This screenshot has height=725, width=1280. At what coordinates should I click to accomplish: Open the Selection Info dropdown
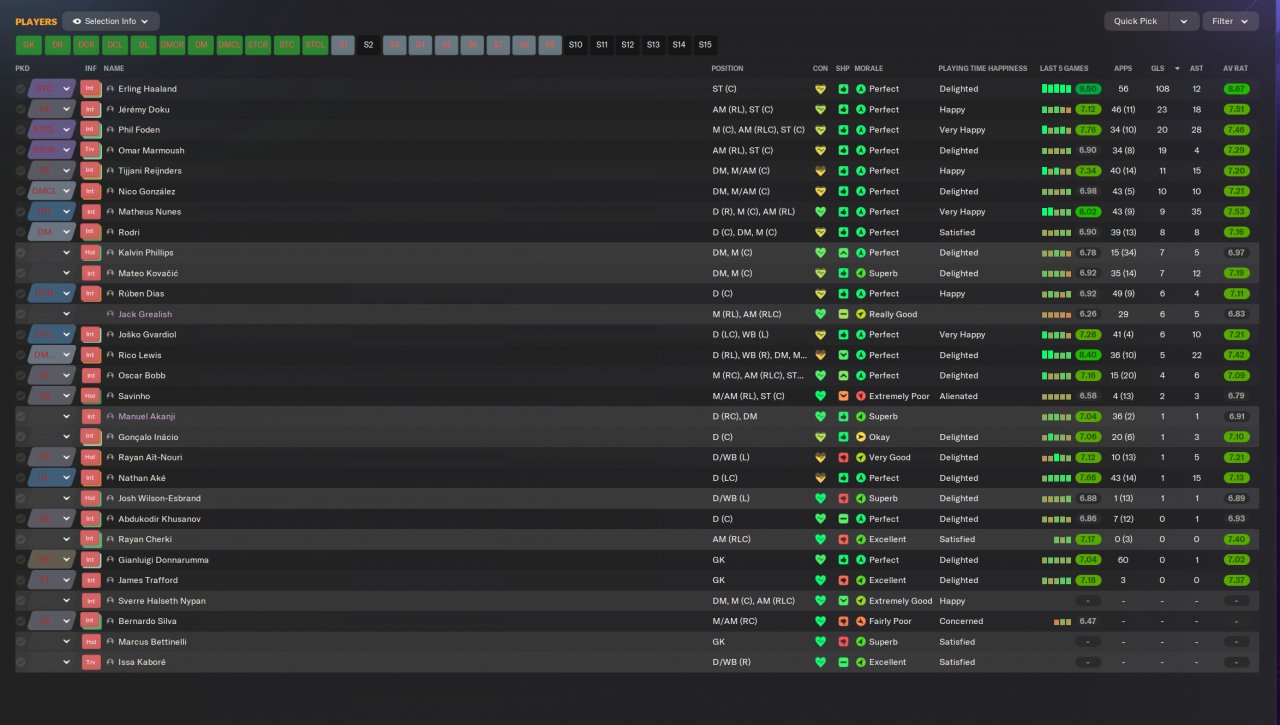click(x=110, y=21)
